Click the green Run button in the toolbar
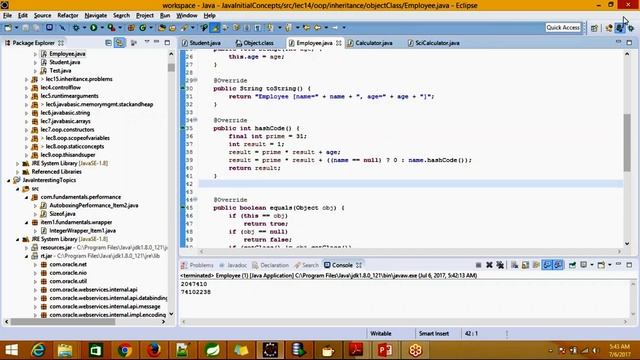This screenshot has height=360, width=640. click(x=93, y=27)
